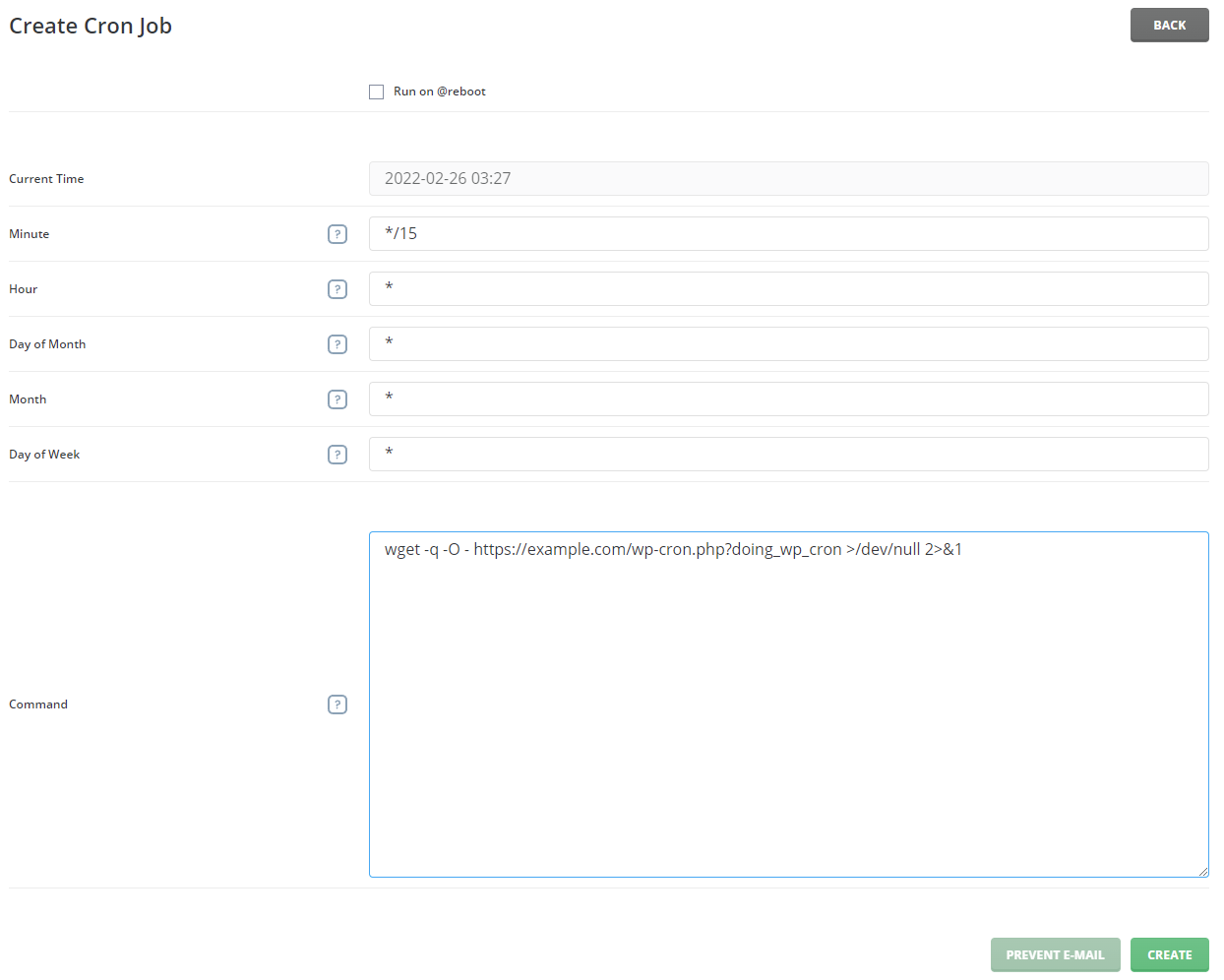
Task: Click the Current Time label
Action: (x=46, y=179)
